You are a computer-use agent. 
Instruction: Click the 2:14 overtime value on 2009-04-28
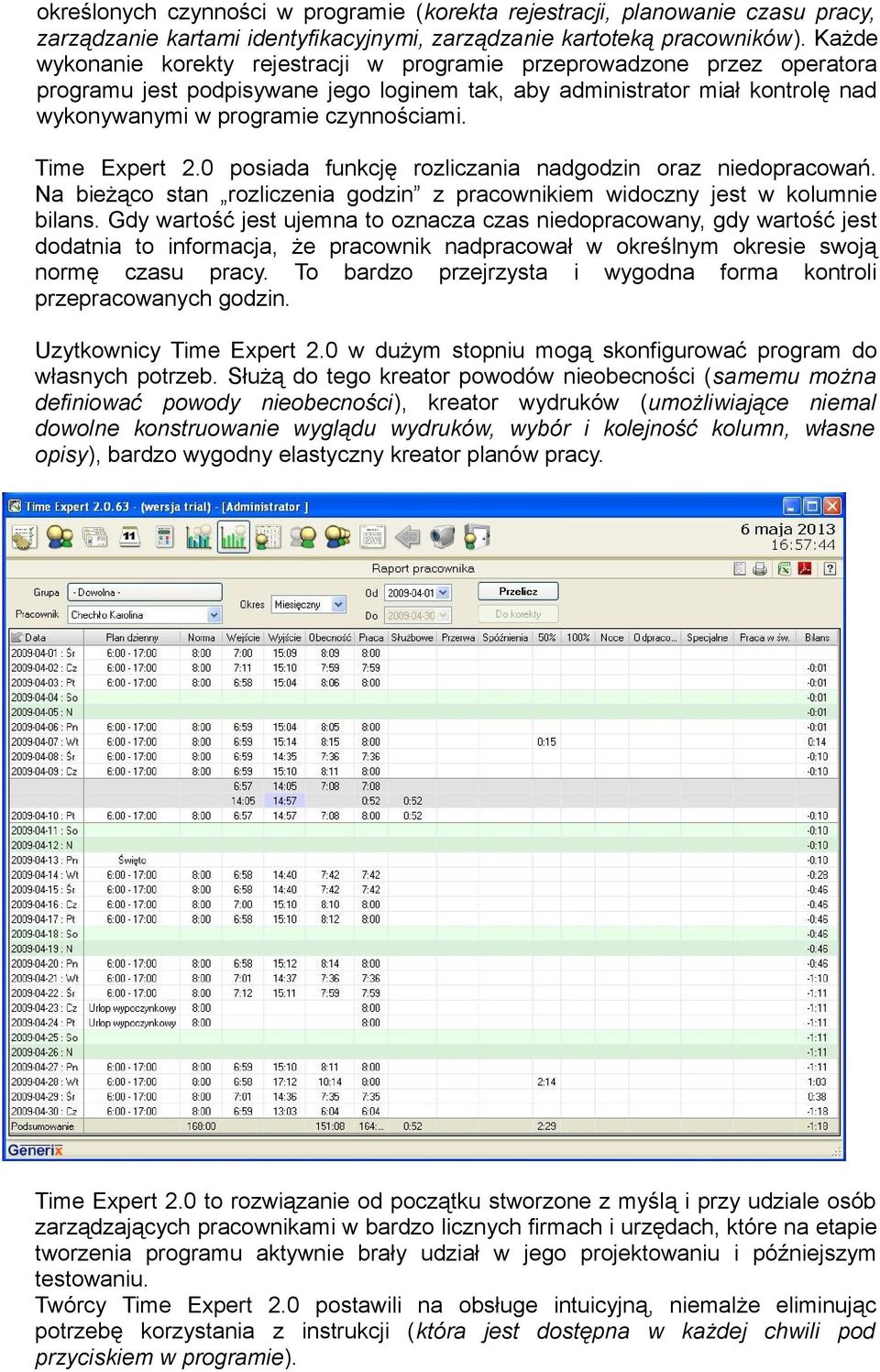(546, 1082)
